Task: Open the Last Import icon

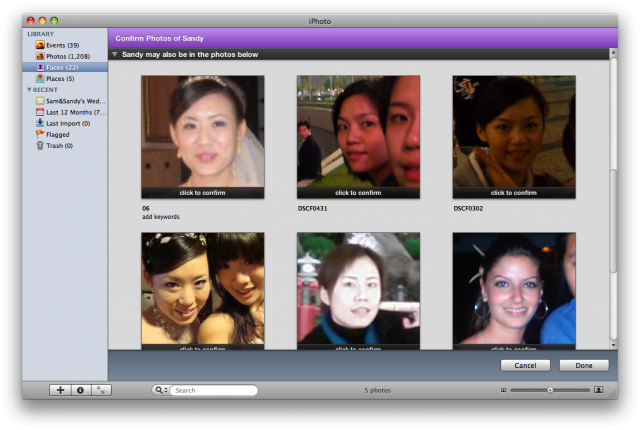Action: coord(40,123)
